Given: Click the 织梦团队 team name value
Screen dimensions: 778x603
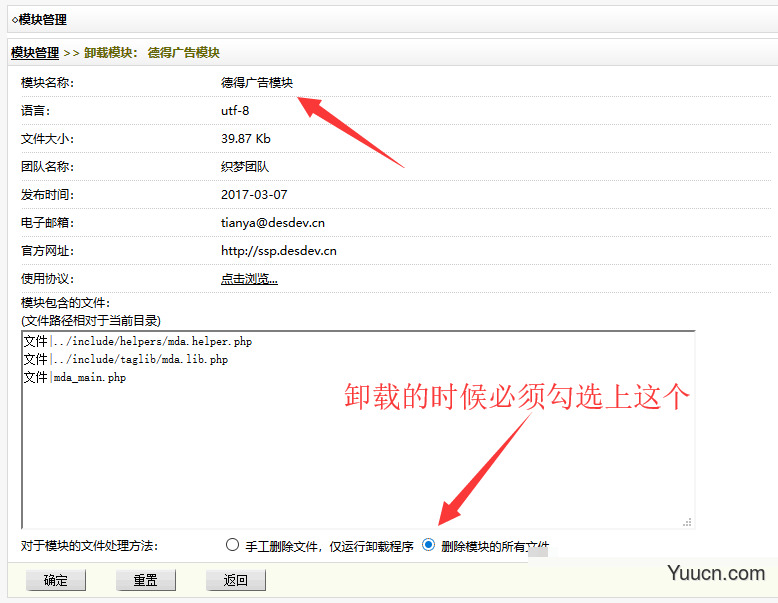Looking at the screenshot, I should [245, 167].
